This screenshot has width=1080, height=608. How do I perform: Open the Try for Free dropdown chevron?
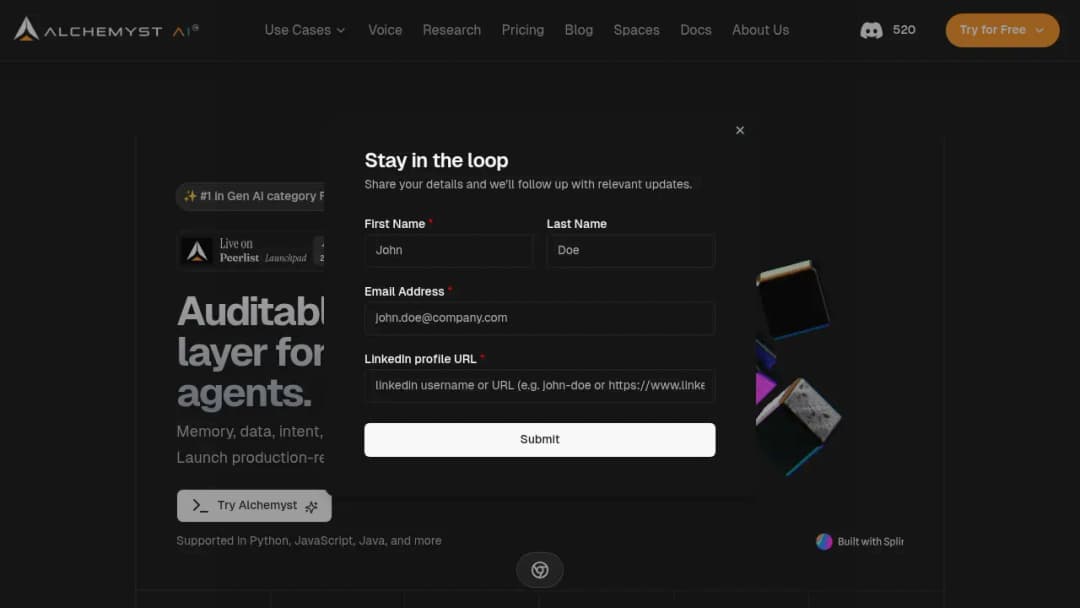click(x=1039, y=30)
